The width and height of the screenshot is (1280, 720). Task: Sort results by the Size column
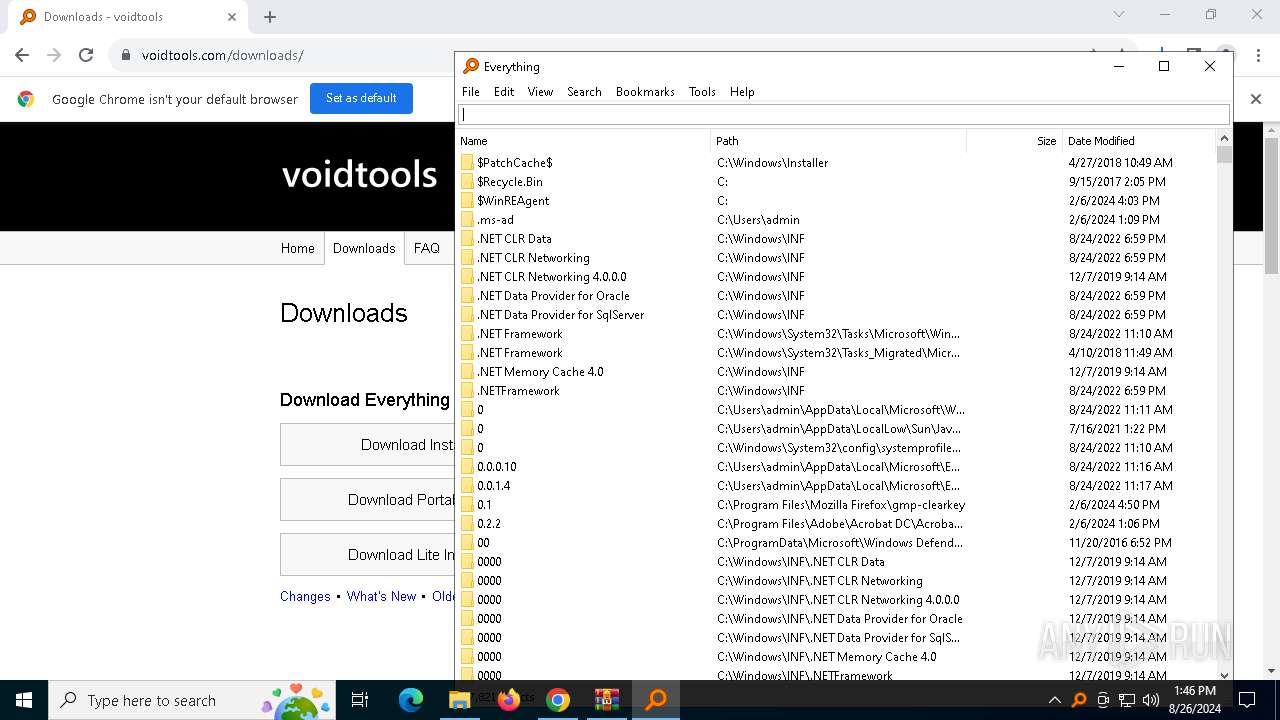tap(1013, 141)
